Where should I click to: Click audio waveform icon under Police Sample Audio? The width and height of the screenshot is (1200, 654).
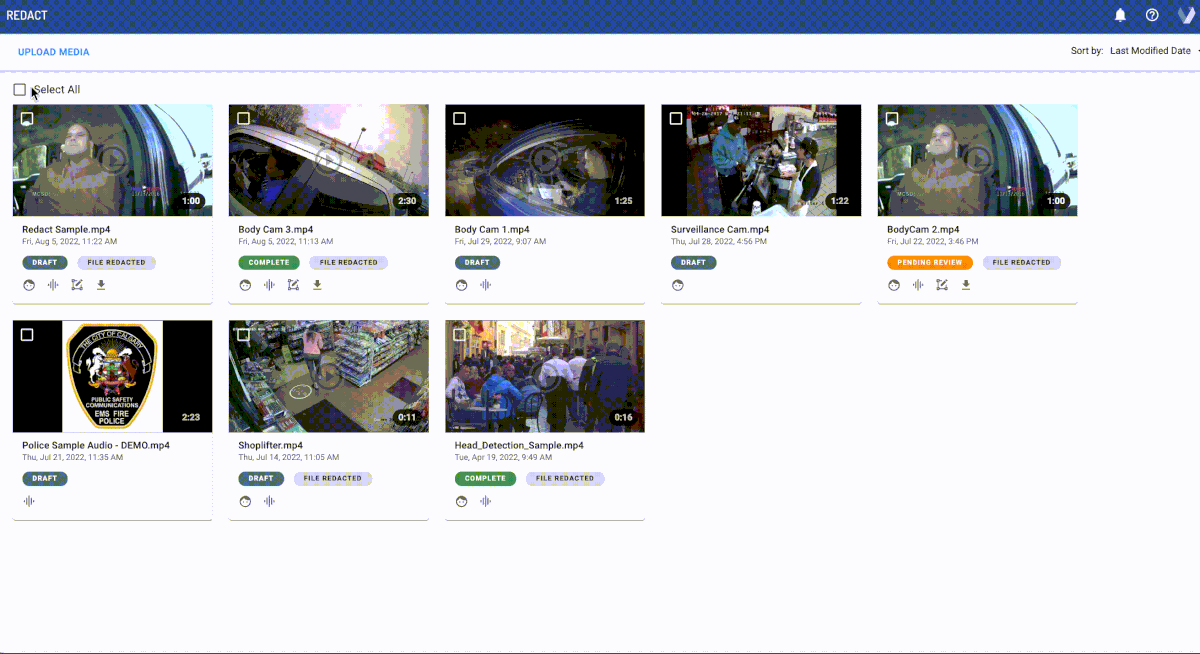click(29, 501)
